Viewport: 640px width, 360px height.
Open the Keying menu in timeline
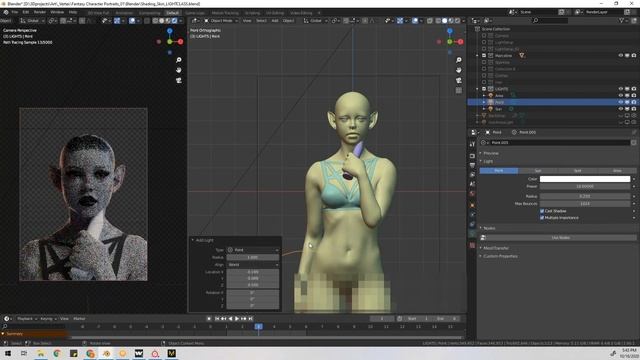point(48,319)
